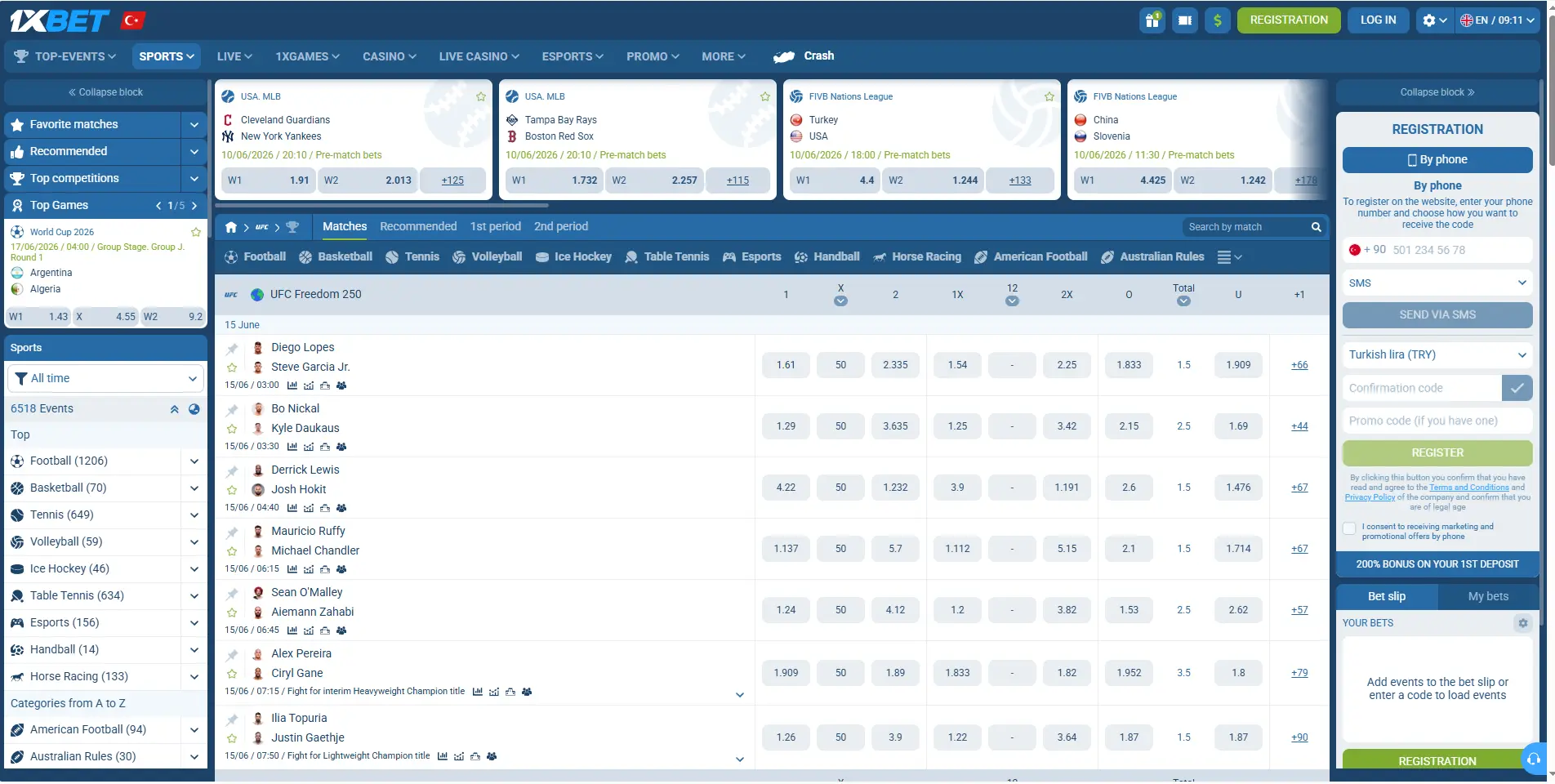Open the wallet card icon in header
This screenshot has width=1555, height=784.
pyautogui.click(x=1184, y=20)
